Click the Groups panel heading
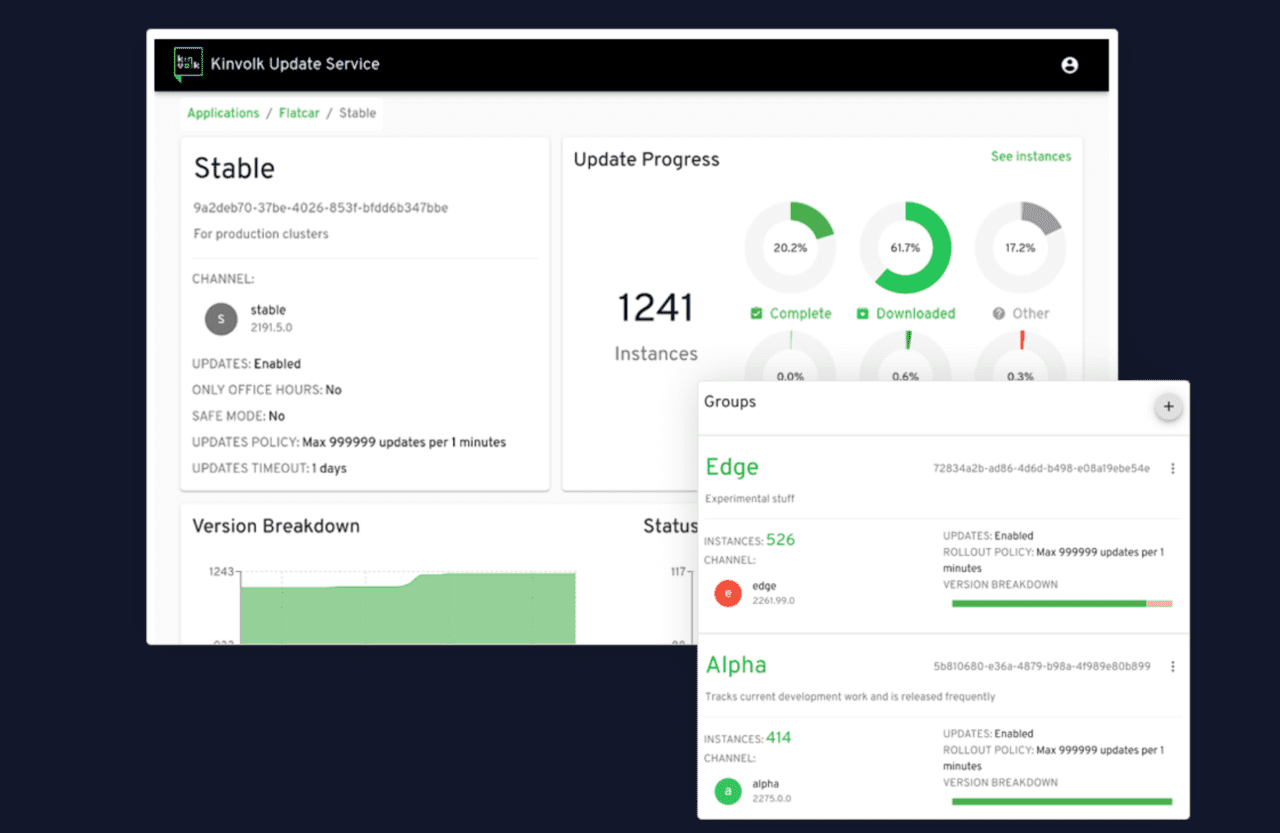 [730, 402]
